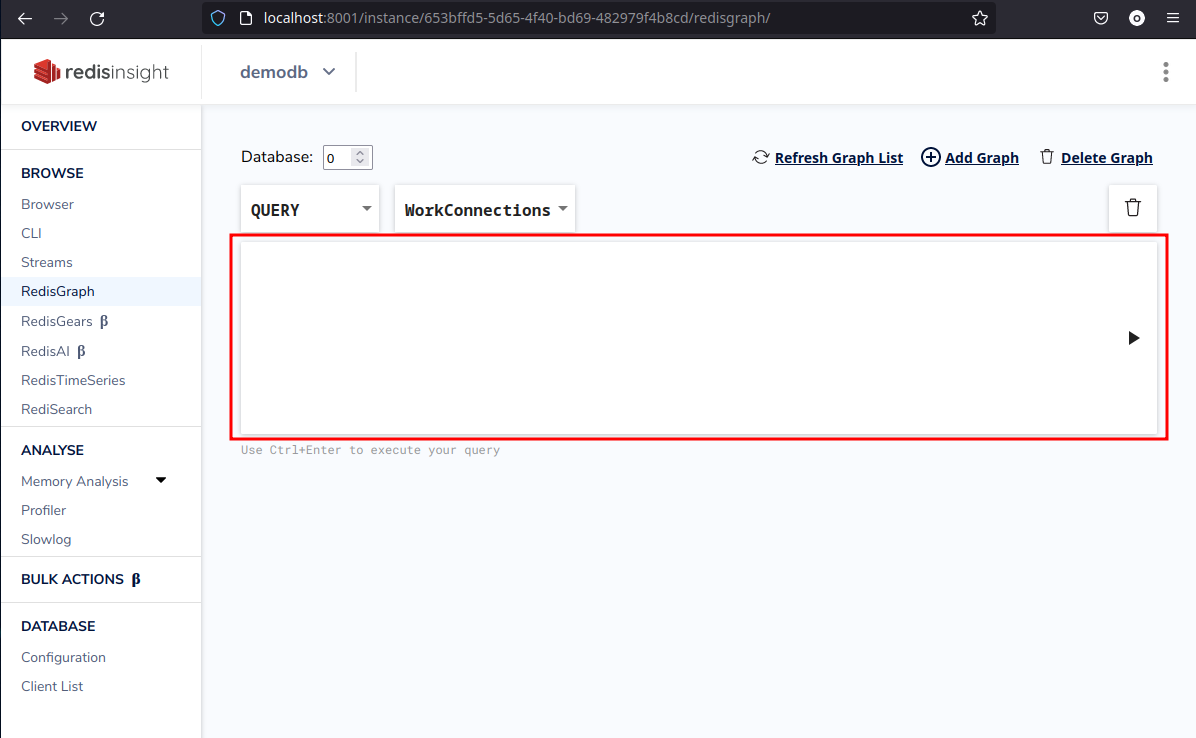The height and width of the screenshot is (738, 1196).
Task: Open the tracking protection shield icon
Action: tap(218, 18)
